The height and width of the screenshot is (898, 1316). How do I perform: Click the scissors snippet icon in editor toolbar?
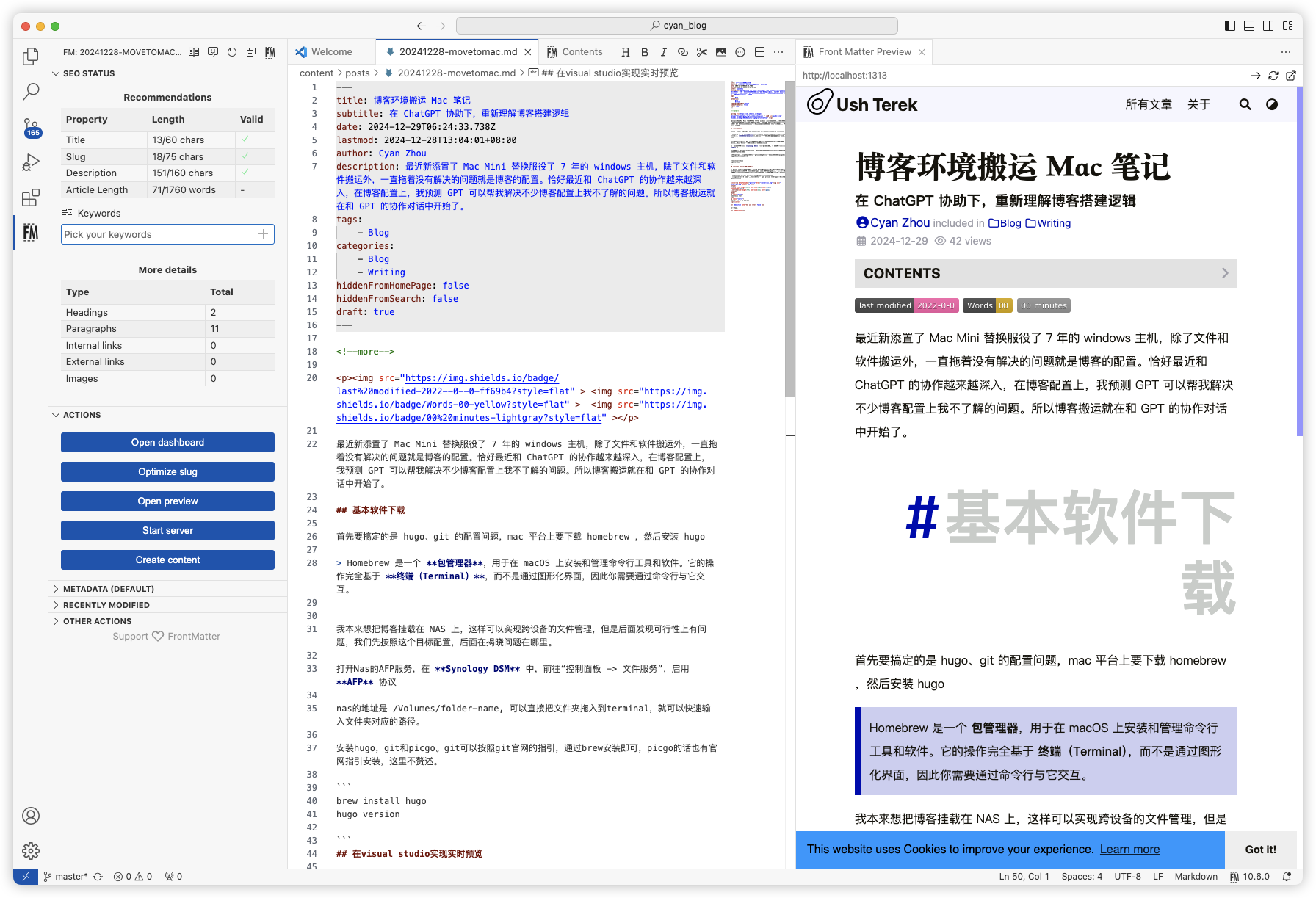(702, 52)
